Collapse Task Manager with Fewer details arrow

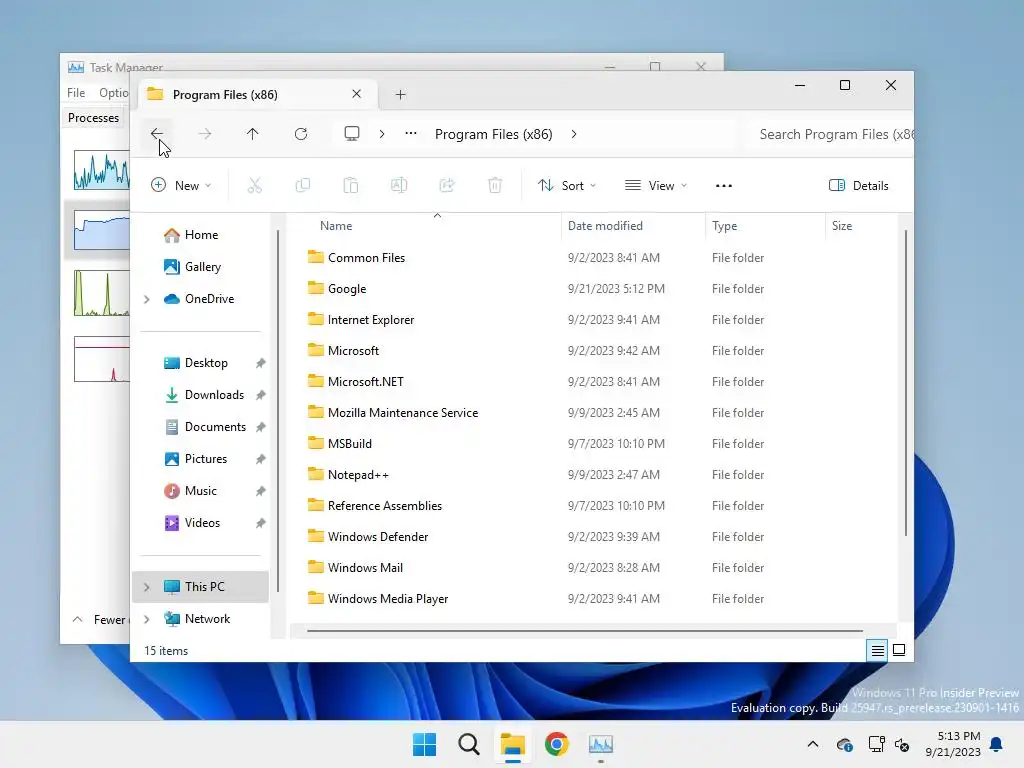[78, 619]
